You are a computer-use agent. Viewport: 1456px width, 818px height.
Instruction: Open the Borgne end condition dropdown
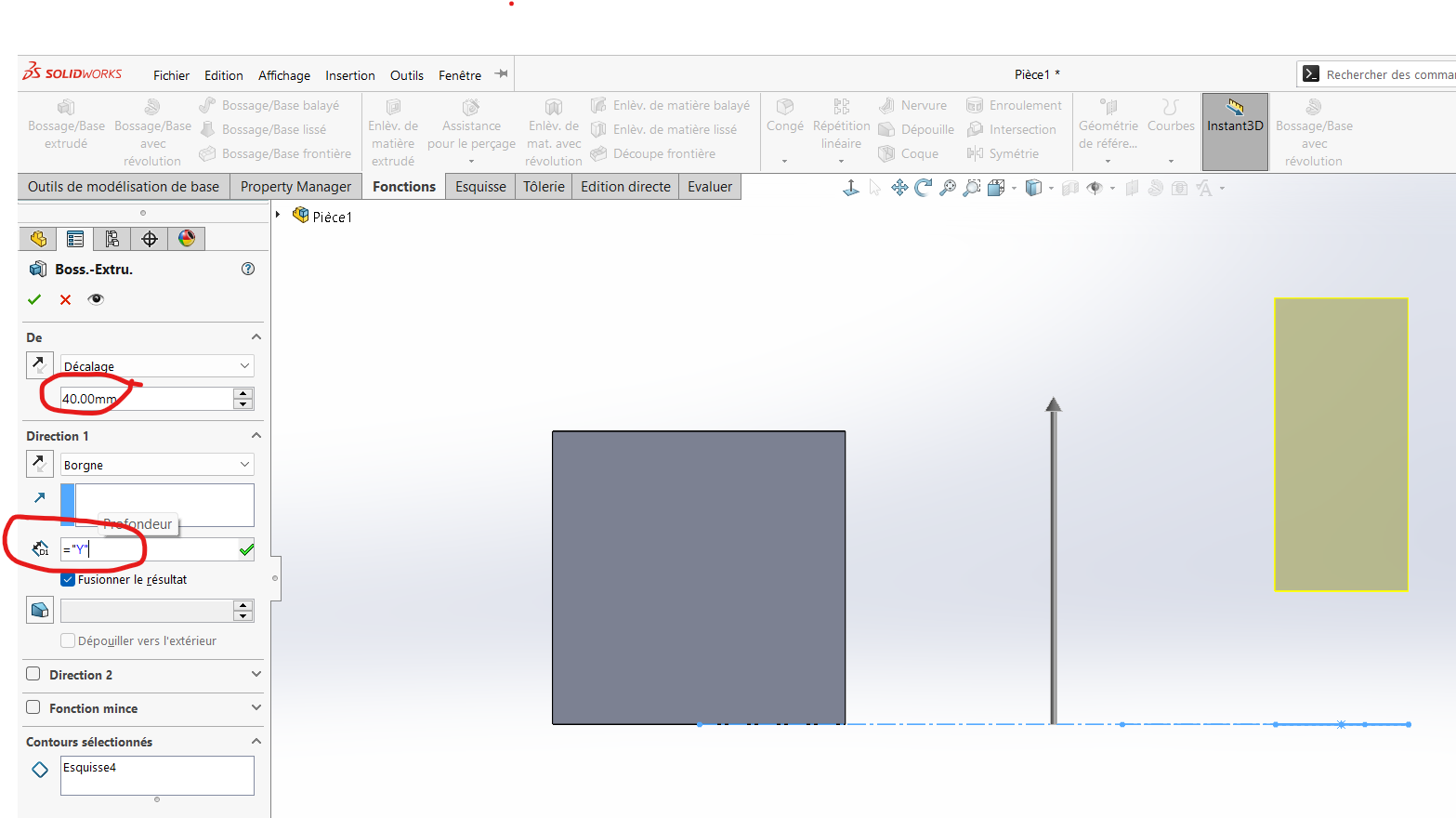click(157, 465)
